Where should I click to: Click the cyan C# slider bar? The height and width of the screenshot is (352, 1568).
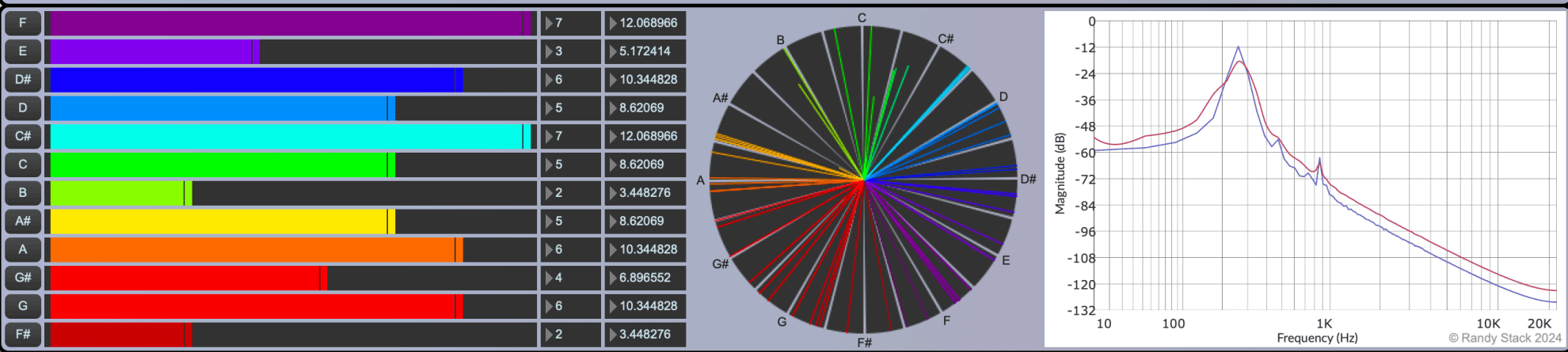(290, 136)
